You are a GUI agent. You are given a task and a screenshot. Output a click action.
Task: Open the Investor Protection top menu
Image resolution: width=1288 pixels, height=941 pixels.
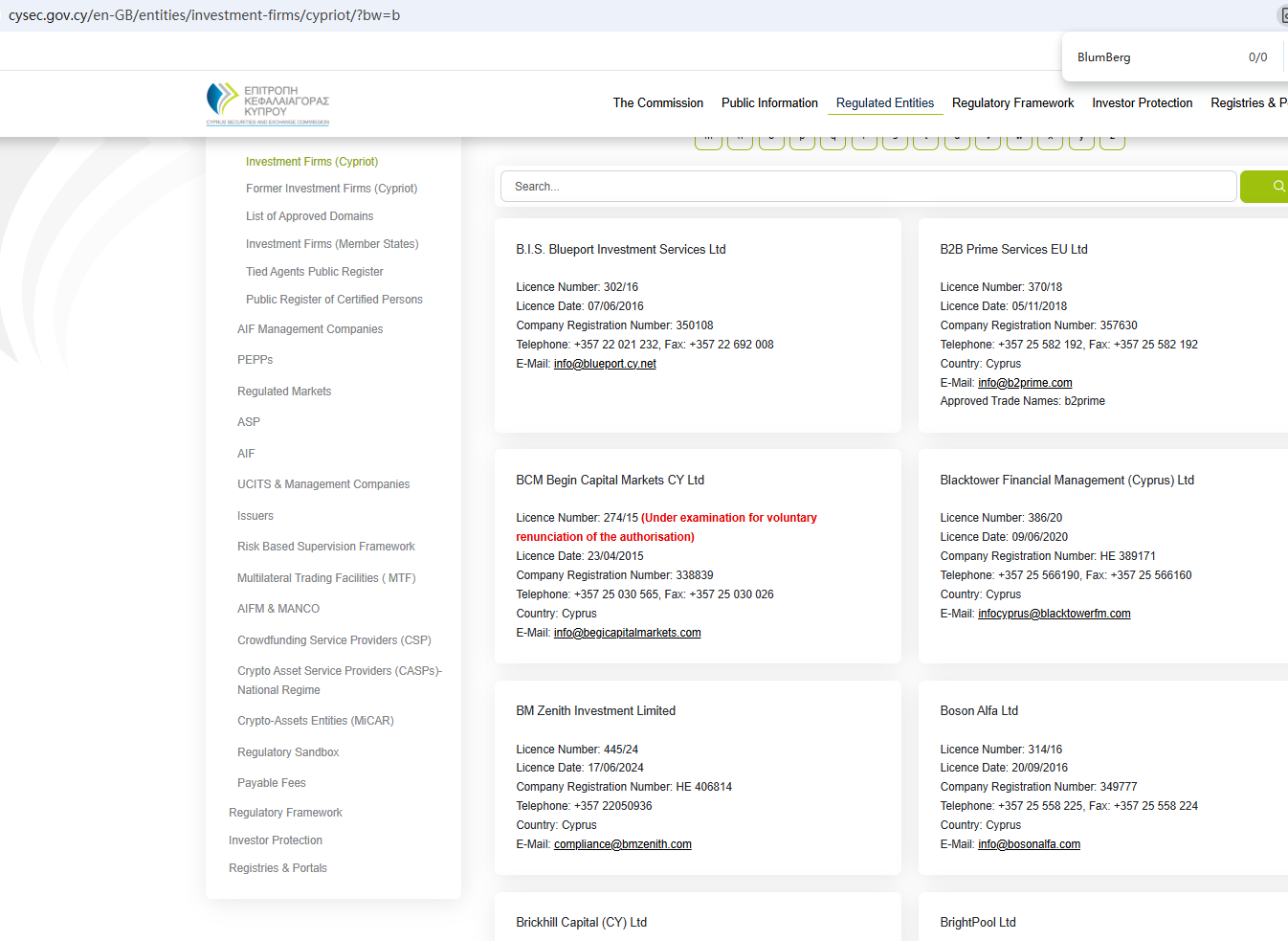click(1142, 103)
